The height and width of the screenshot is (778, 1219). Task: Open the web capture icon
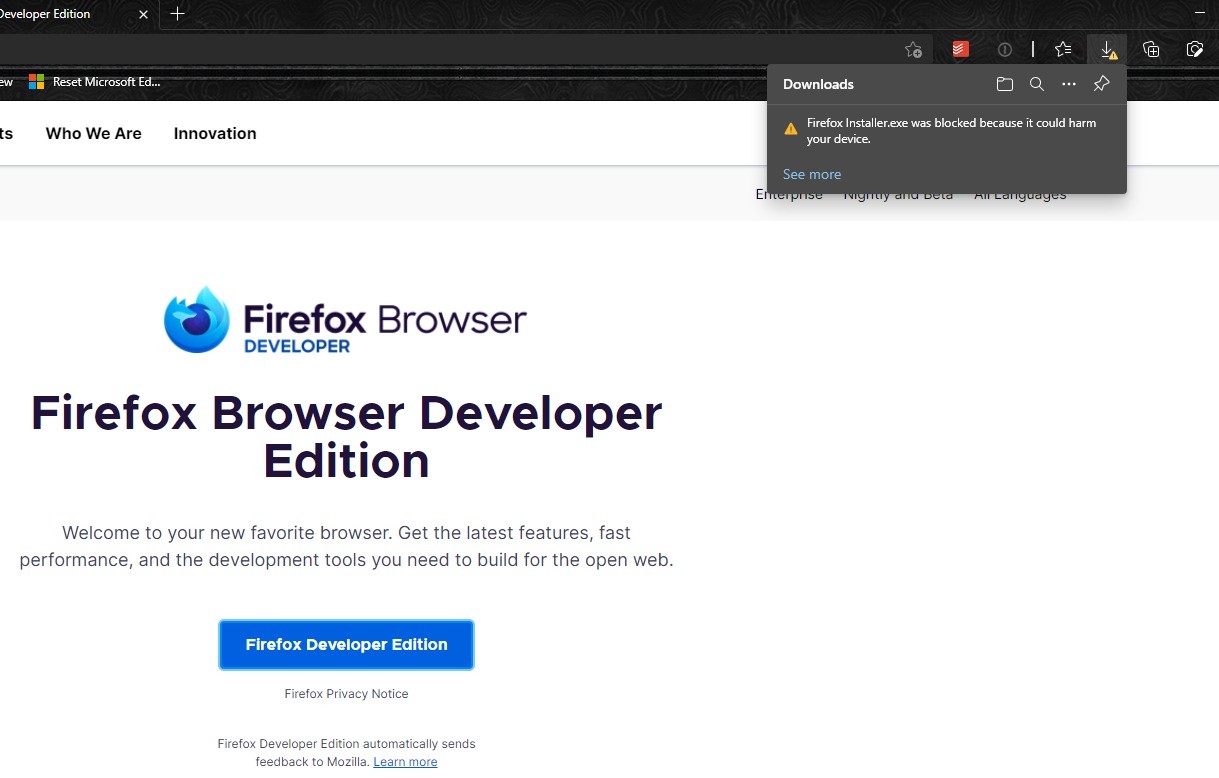click(1194, 49)
